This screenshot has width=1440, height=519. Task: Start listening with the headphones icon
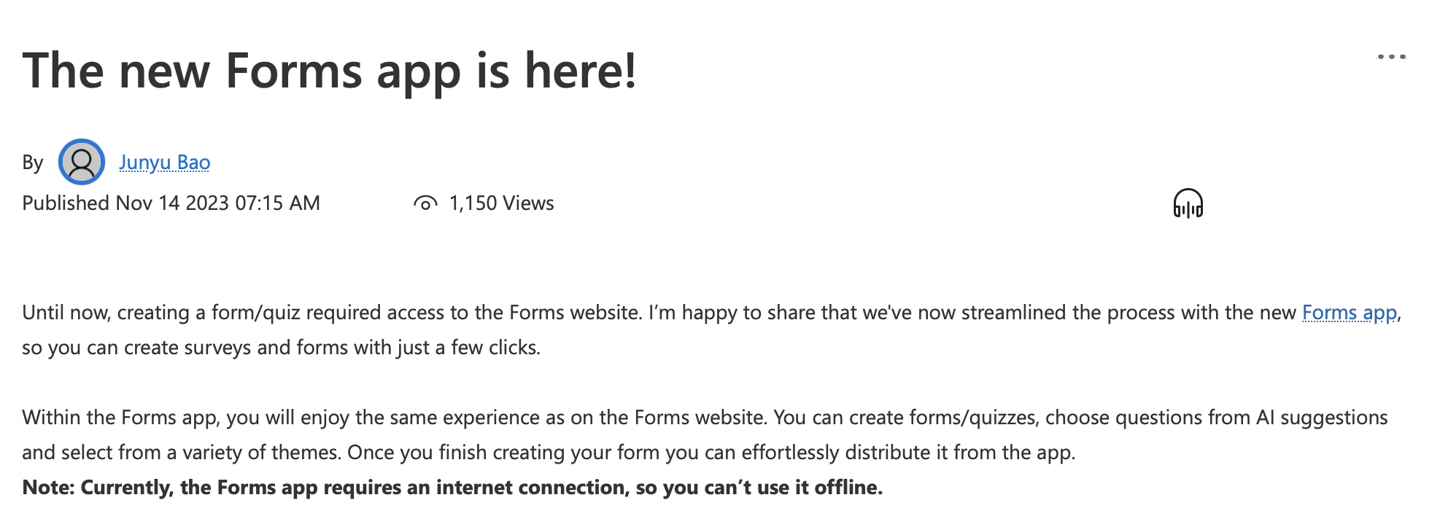pos(1187,204)
